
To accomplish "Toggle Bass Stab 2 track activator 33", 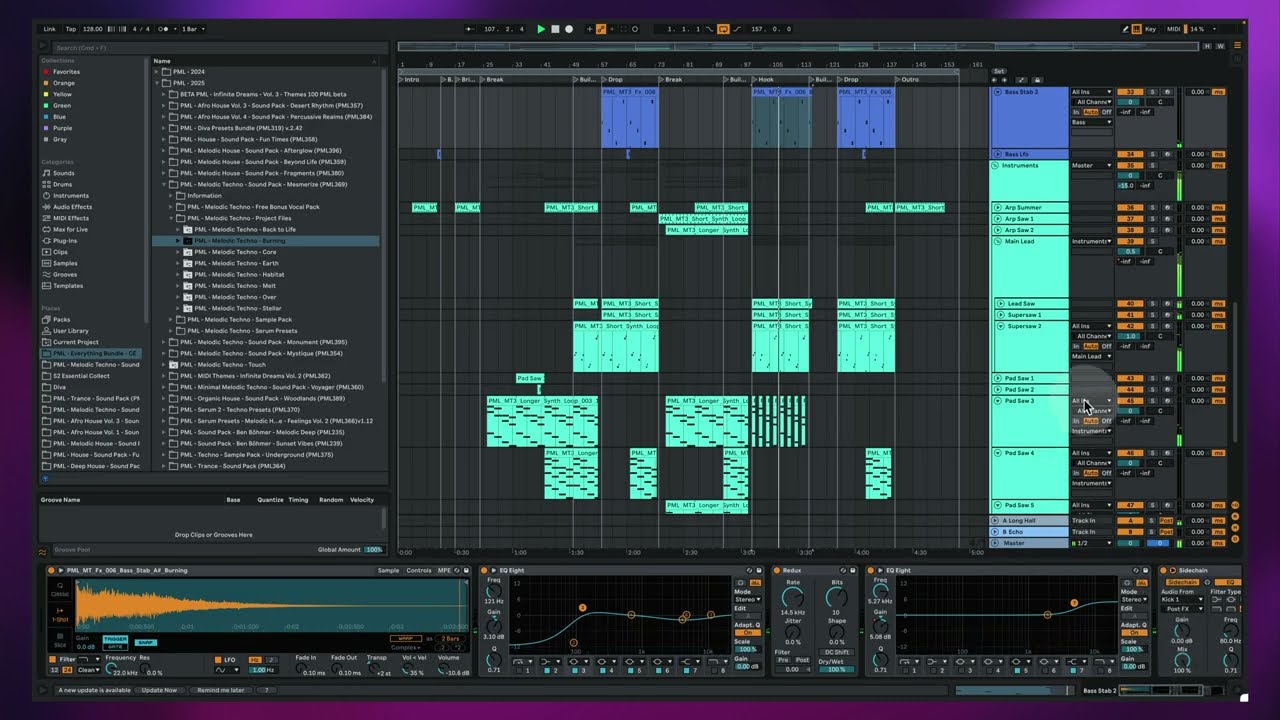I will (1130, 92).
